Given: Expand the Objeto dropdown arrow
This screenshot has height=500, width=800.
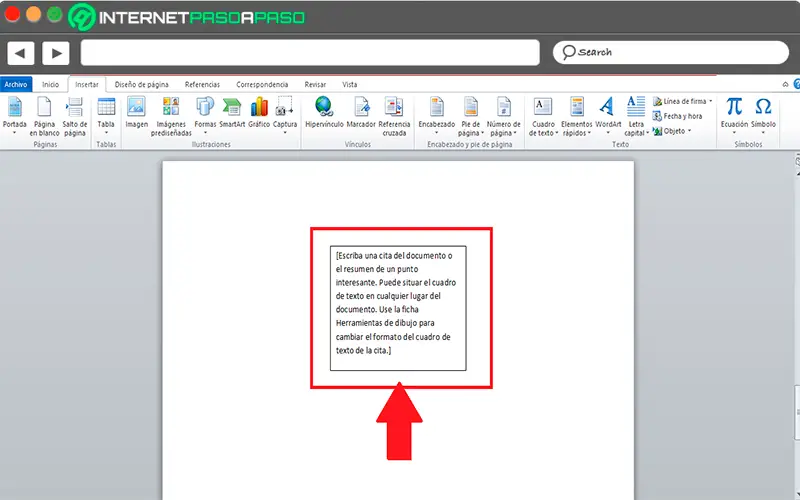Looking at the screenshot, I should [689, 131].
